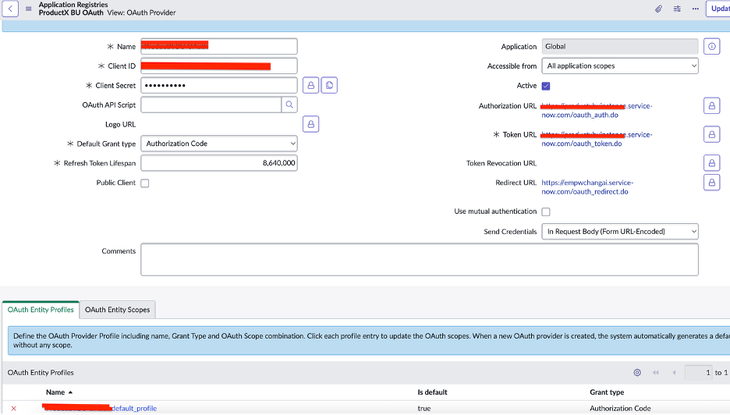
Task: Unlock the Logo URL lock icon
Action: pyautogui.click(x=311, y=124)
